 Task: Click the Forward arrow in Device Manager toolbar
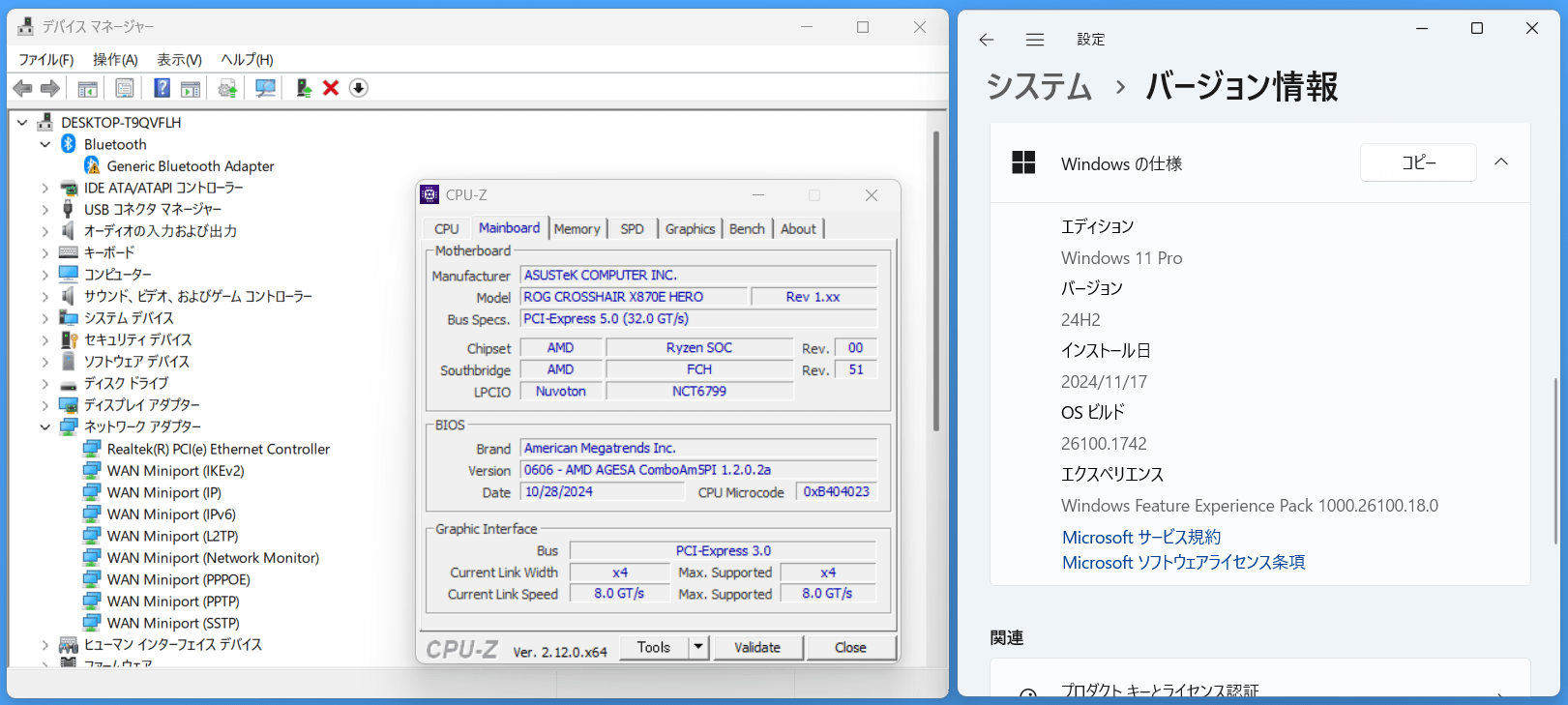point(50,88)
